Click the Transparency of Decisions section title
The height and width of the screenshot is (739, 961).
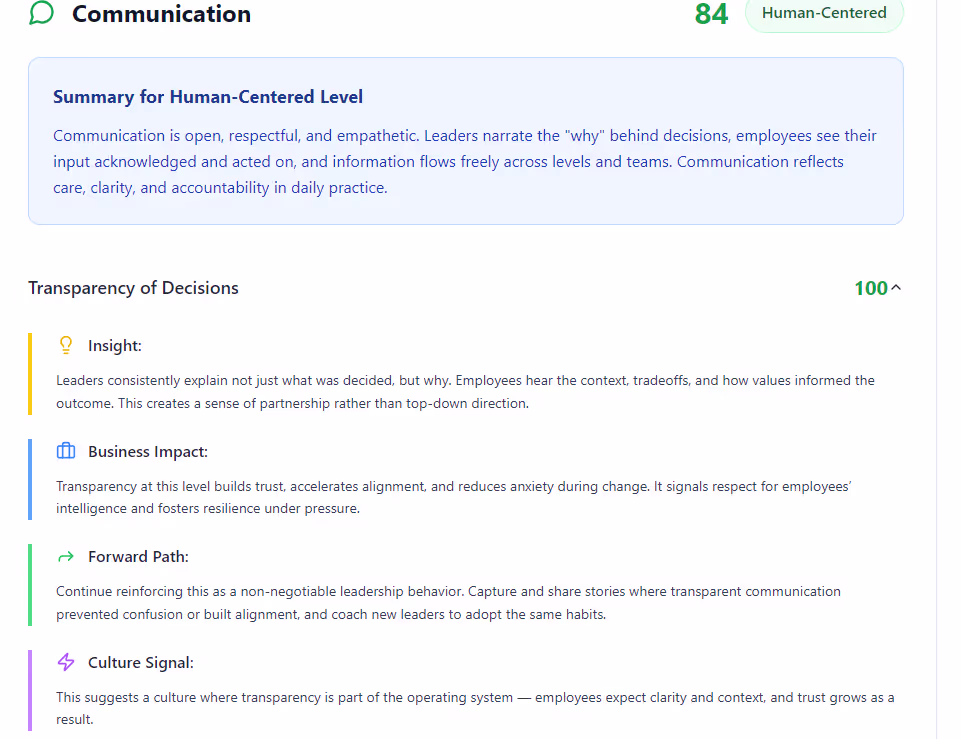(133, 288)
